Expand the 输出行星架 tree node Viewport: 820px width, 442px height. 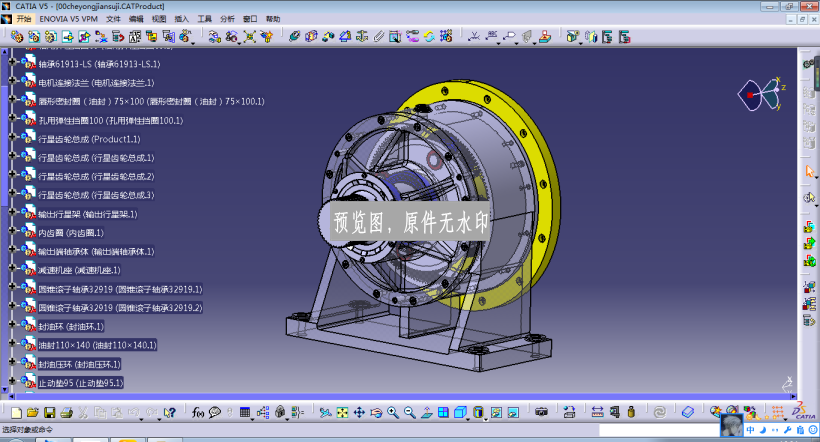12,212
